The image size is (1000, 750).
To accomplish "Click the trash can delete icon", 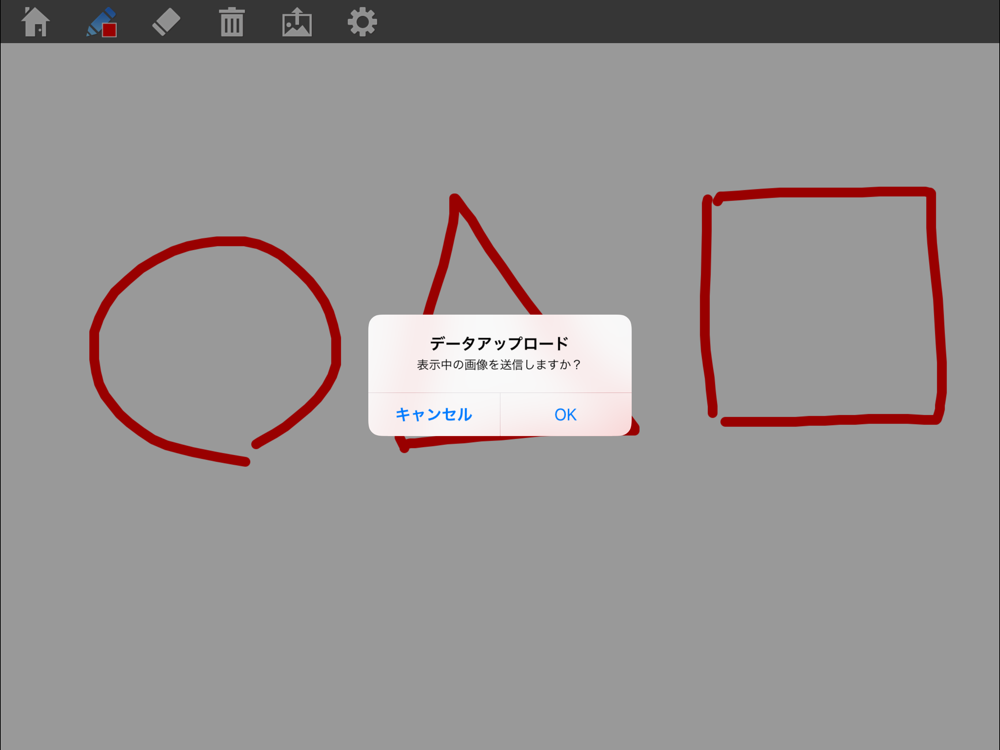I will click(x=232, y=22).
